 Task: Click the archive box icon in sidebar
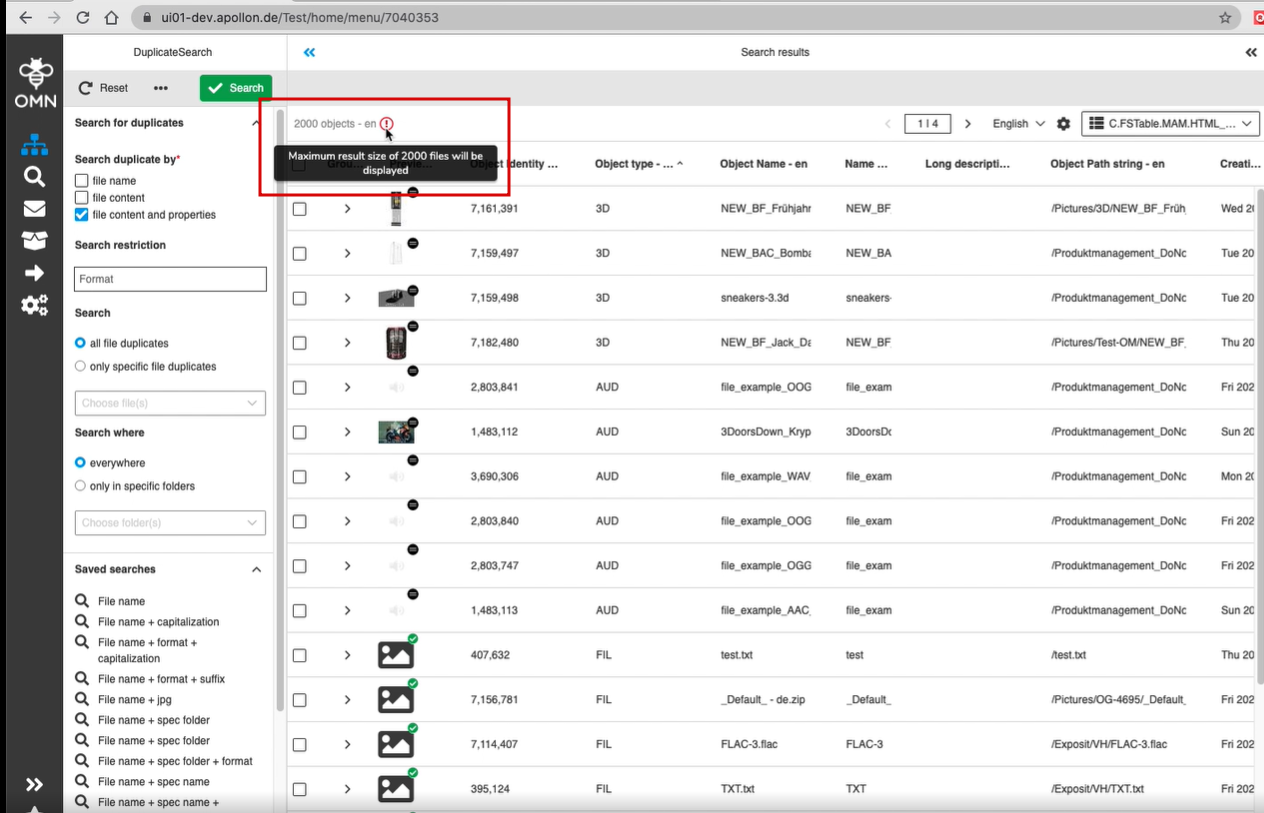tap(35, 240)
